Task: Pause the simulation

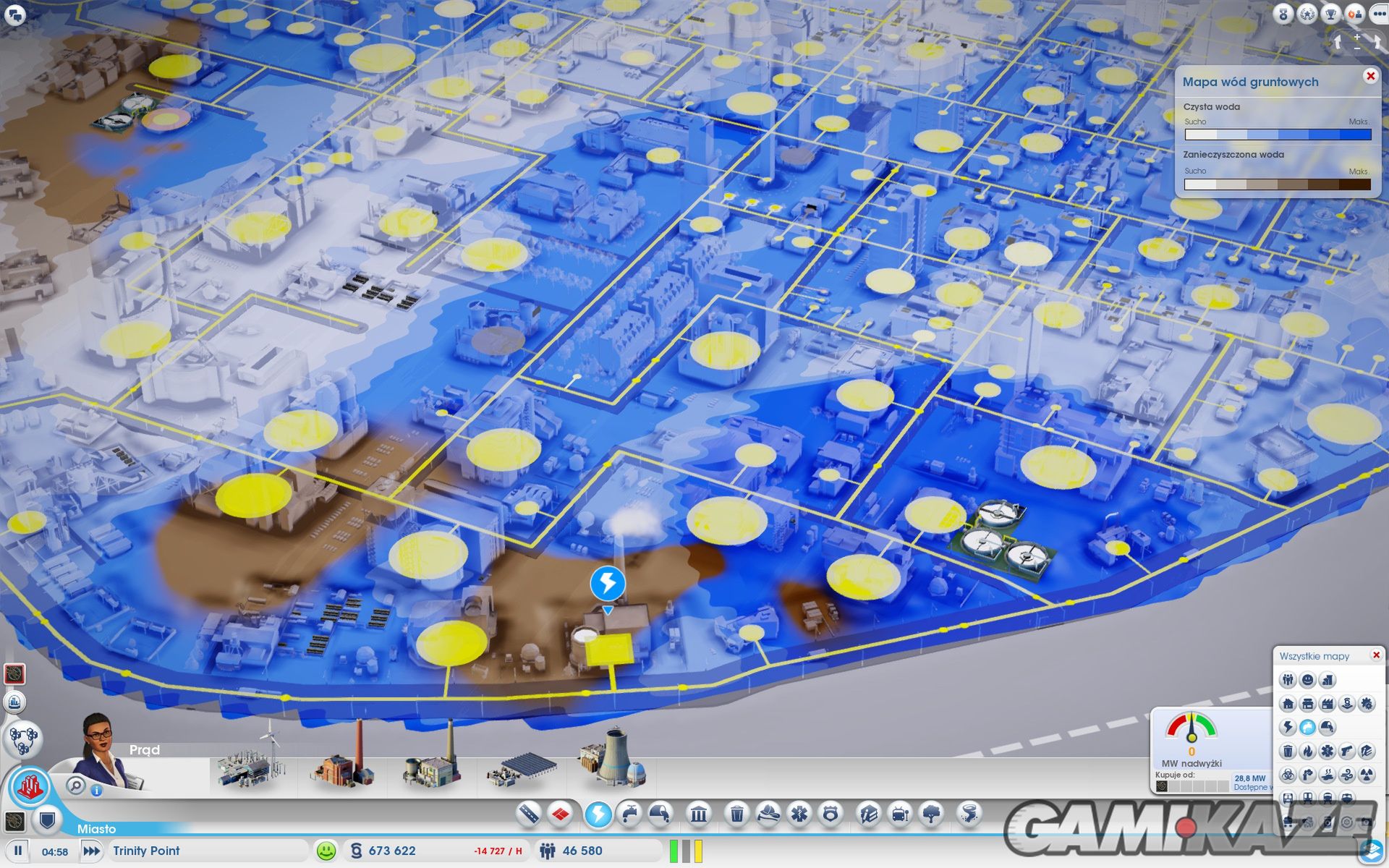Action: (x=18, y=851)
